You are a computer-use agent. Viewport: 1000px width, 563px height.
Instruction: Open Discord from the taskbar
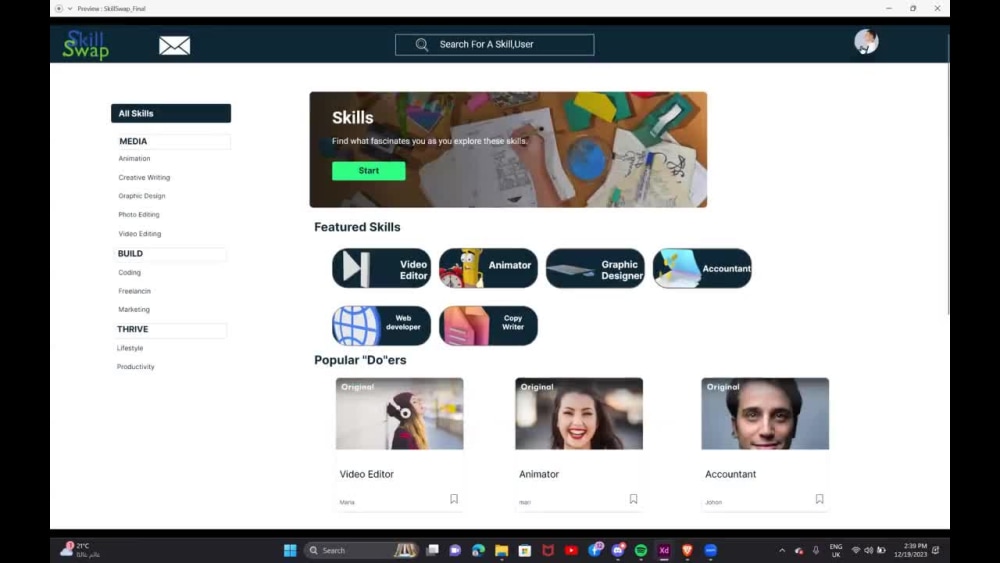pyautogui.click(x=618, y=550)
